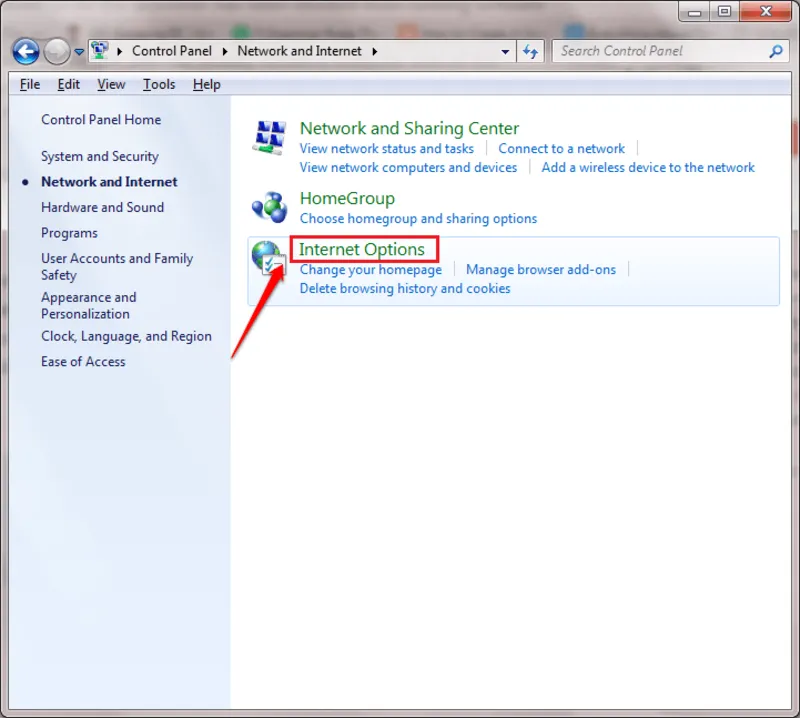Open Appearance and Personalization category
The image size is (800, 718).
coord(89,305)
